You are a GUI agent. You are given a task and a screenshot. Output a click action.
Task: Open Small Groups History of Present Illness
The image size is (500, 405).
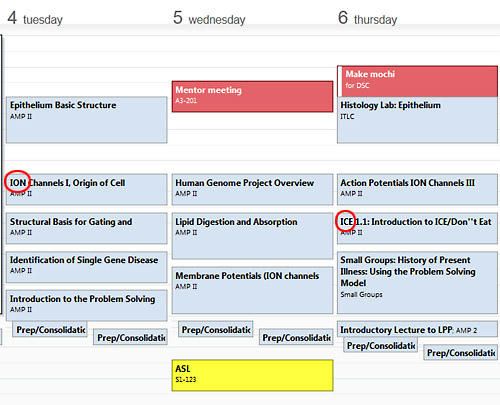[417, 283]
